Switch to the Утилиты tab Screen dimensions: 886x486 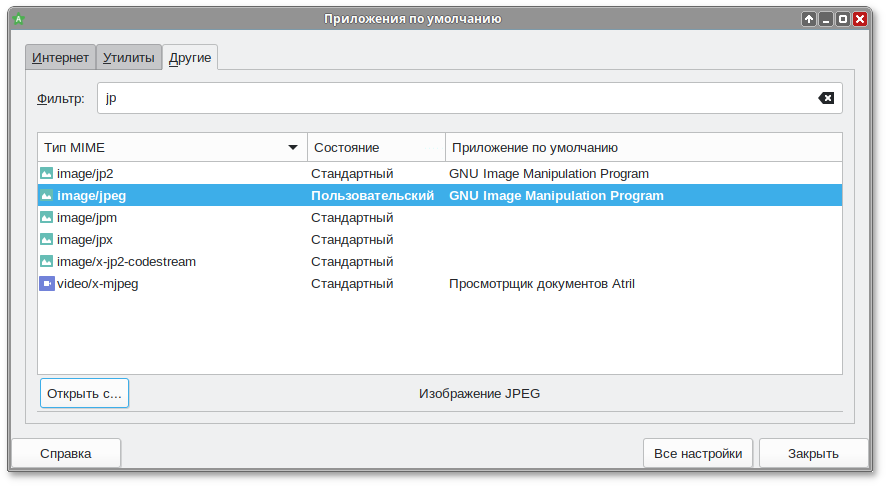tap(129, 58)
